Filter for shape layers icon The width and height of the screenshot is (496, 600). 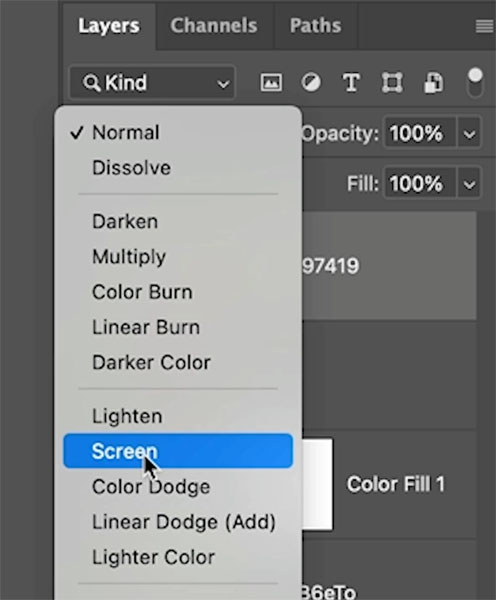392,82
